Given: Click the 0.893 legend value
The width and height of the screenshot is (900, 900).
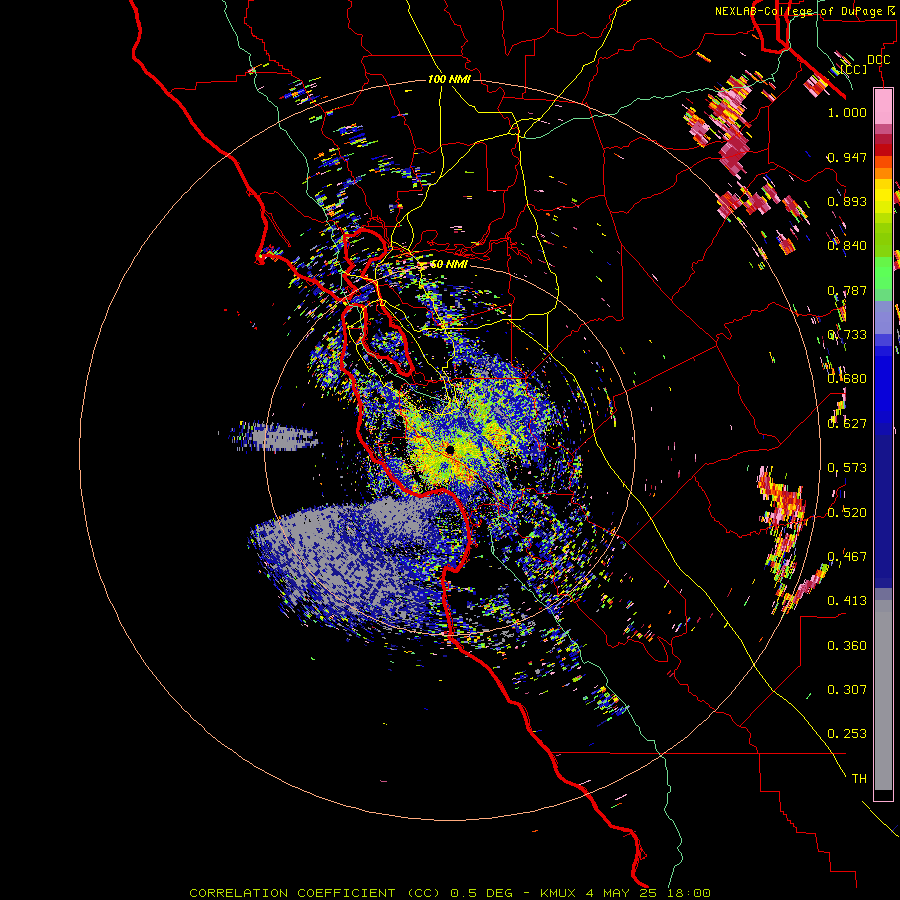Looking at the screenshot, I should click(847, 201).
